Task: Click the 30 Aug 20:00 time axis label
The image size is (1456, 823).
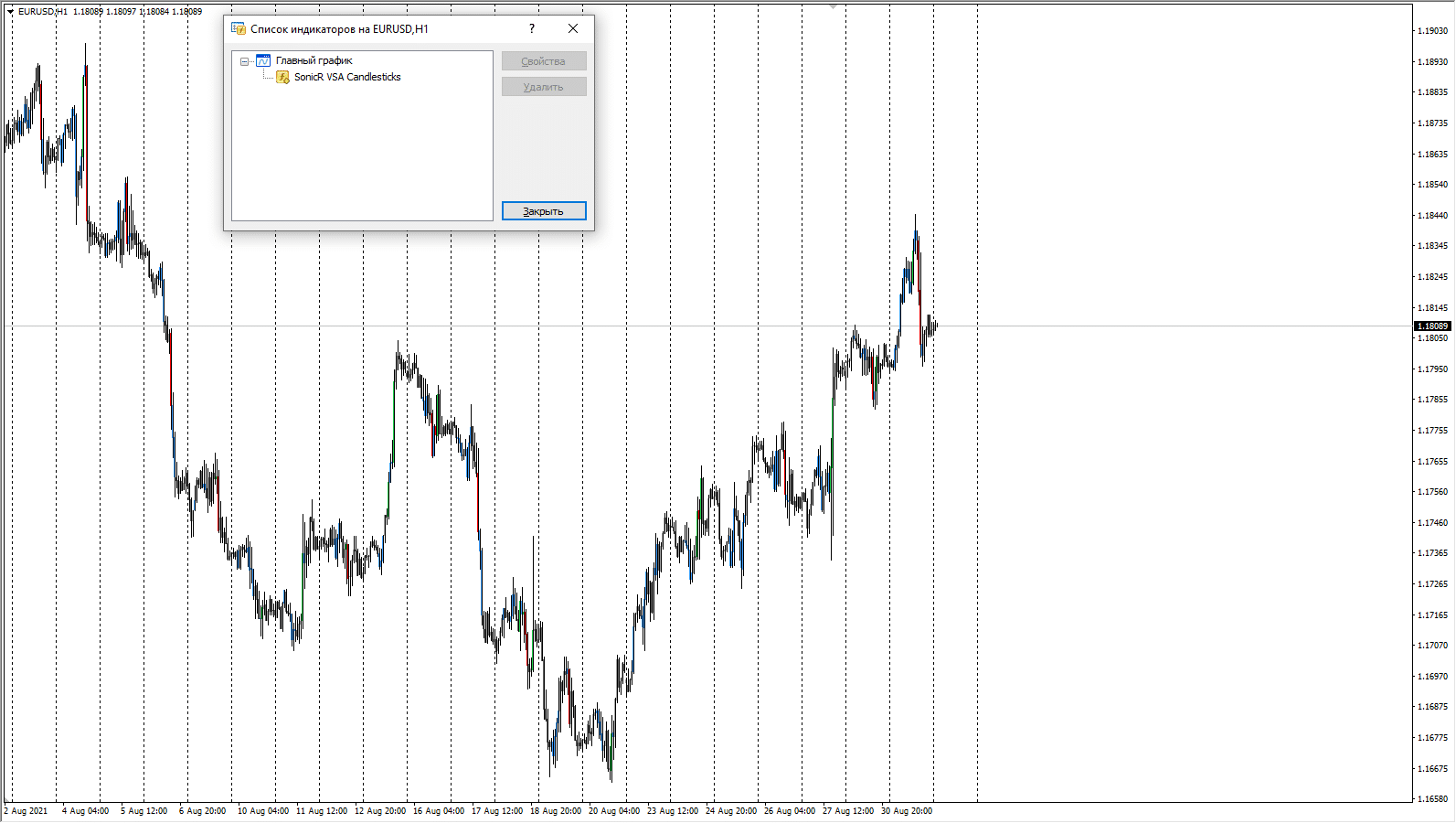Action: click(906, 811)
